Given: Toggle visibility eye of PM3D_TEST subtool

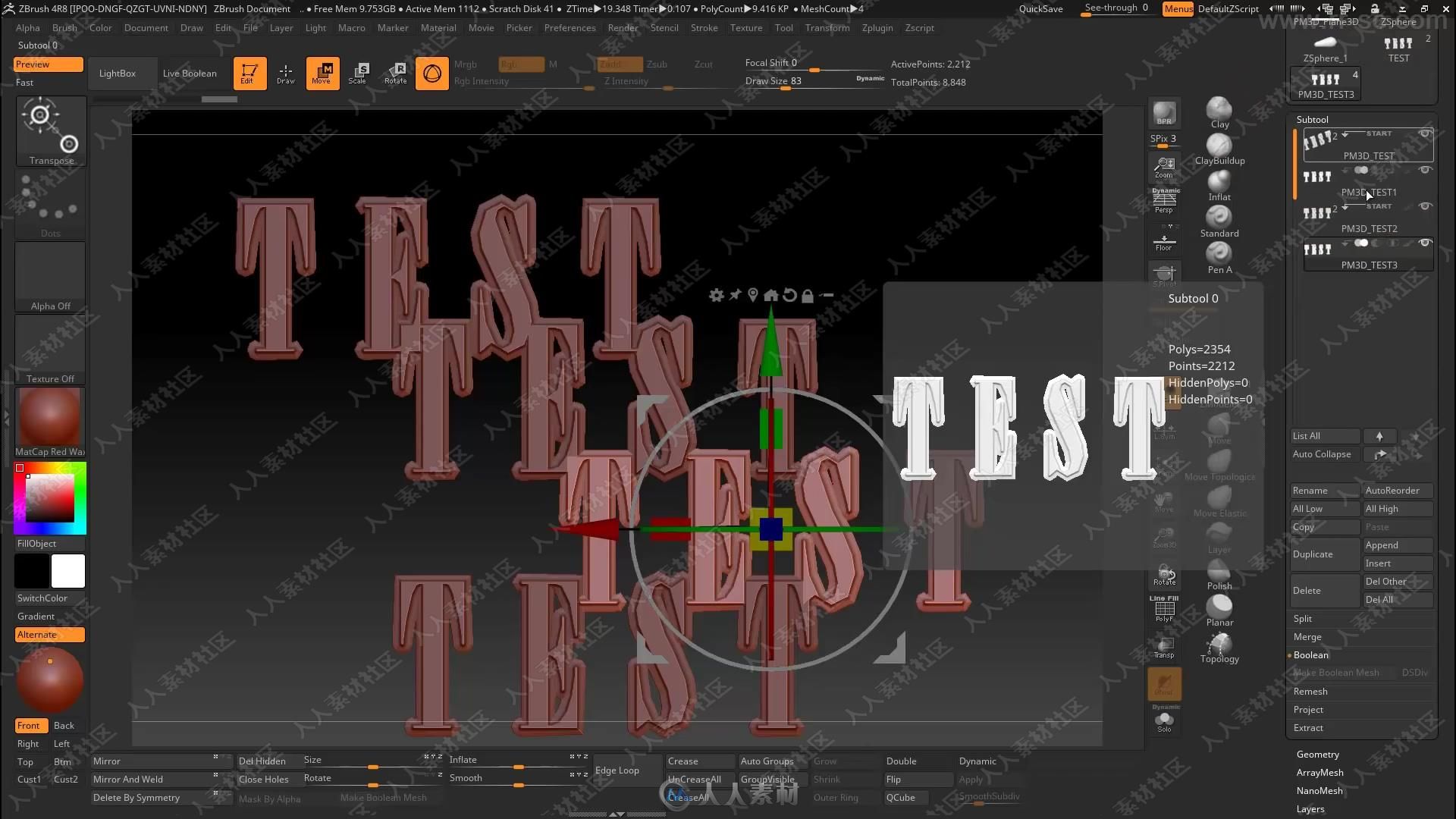Looking at the screenshot, I should (x=1425, y=134).
